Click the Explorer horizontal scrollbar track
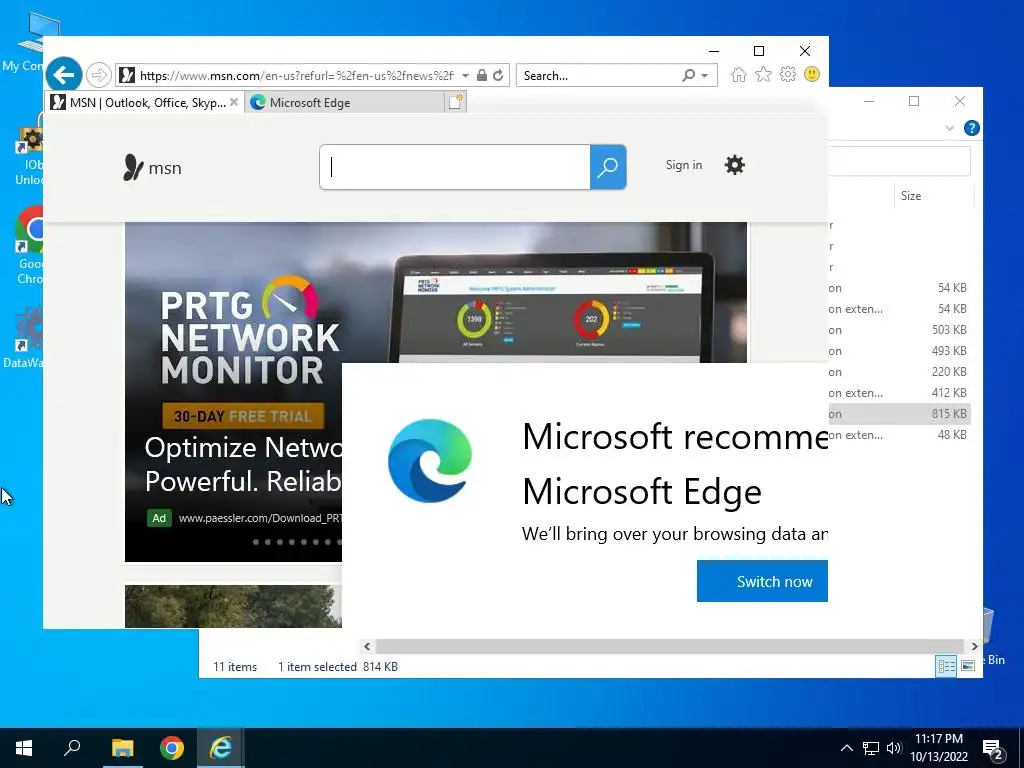Screen dimensions: 1024x768 pyautogui.click(x=671, y=646)
